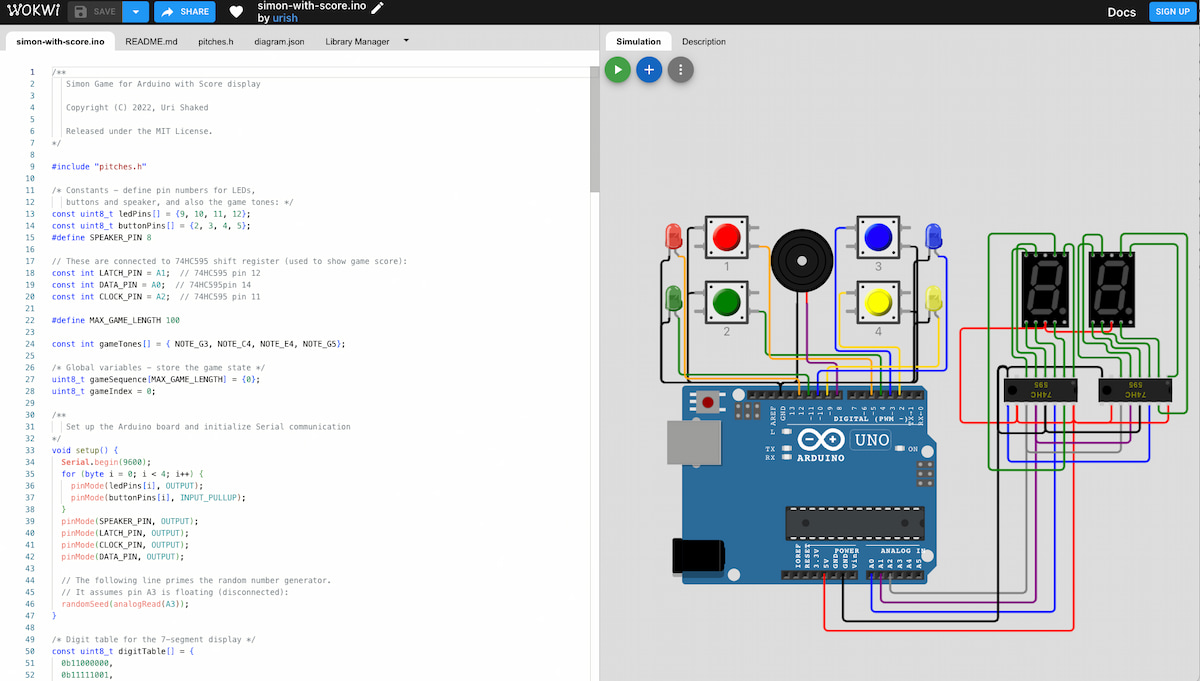Push the red pushbutton labeled 1

[726, 238]
